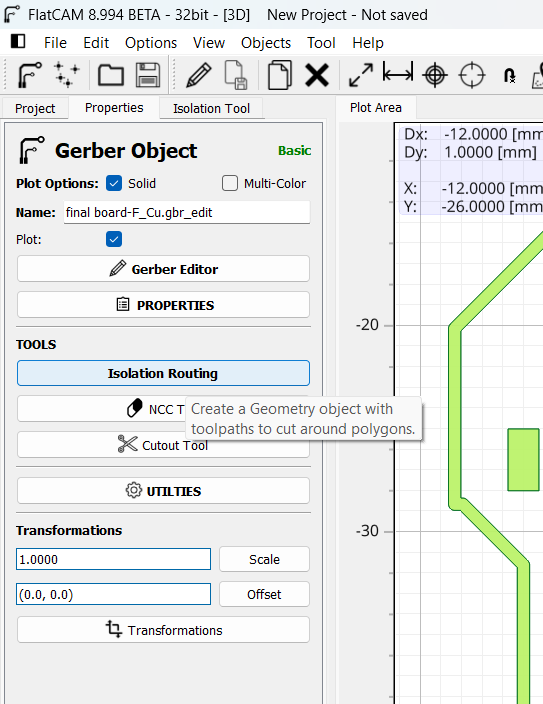
Task: Toggle the Plot checkbox
Action: (114, 239)
